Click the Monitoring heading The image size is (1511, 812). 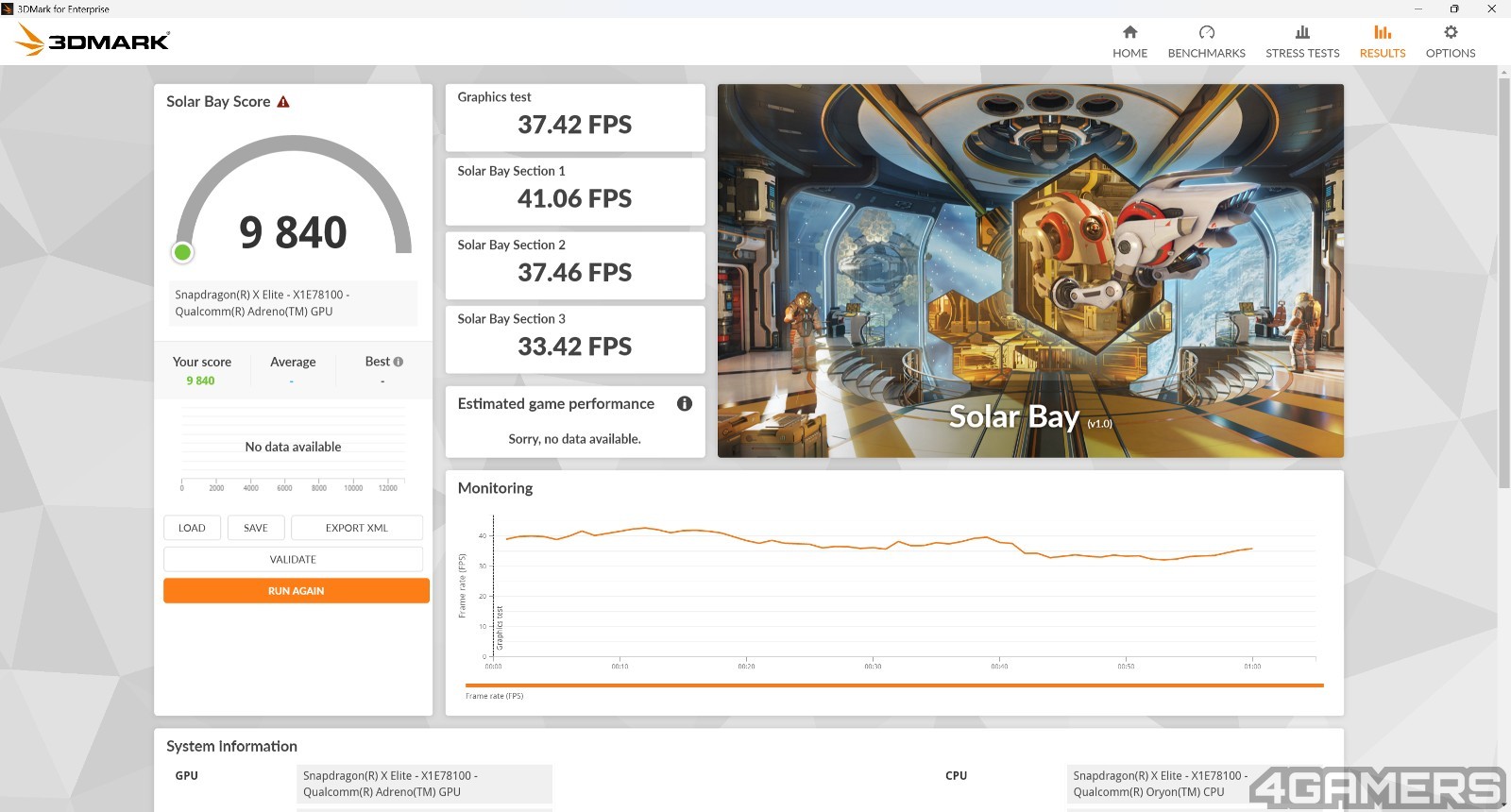[x=495, y=488]
